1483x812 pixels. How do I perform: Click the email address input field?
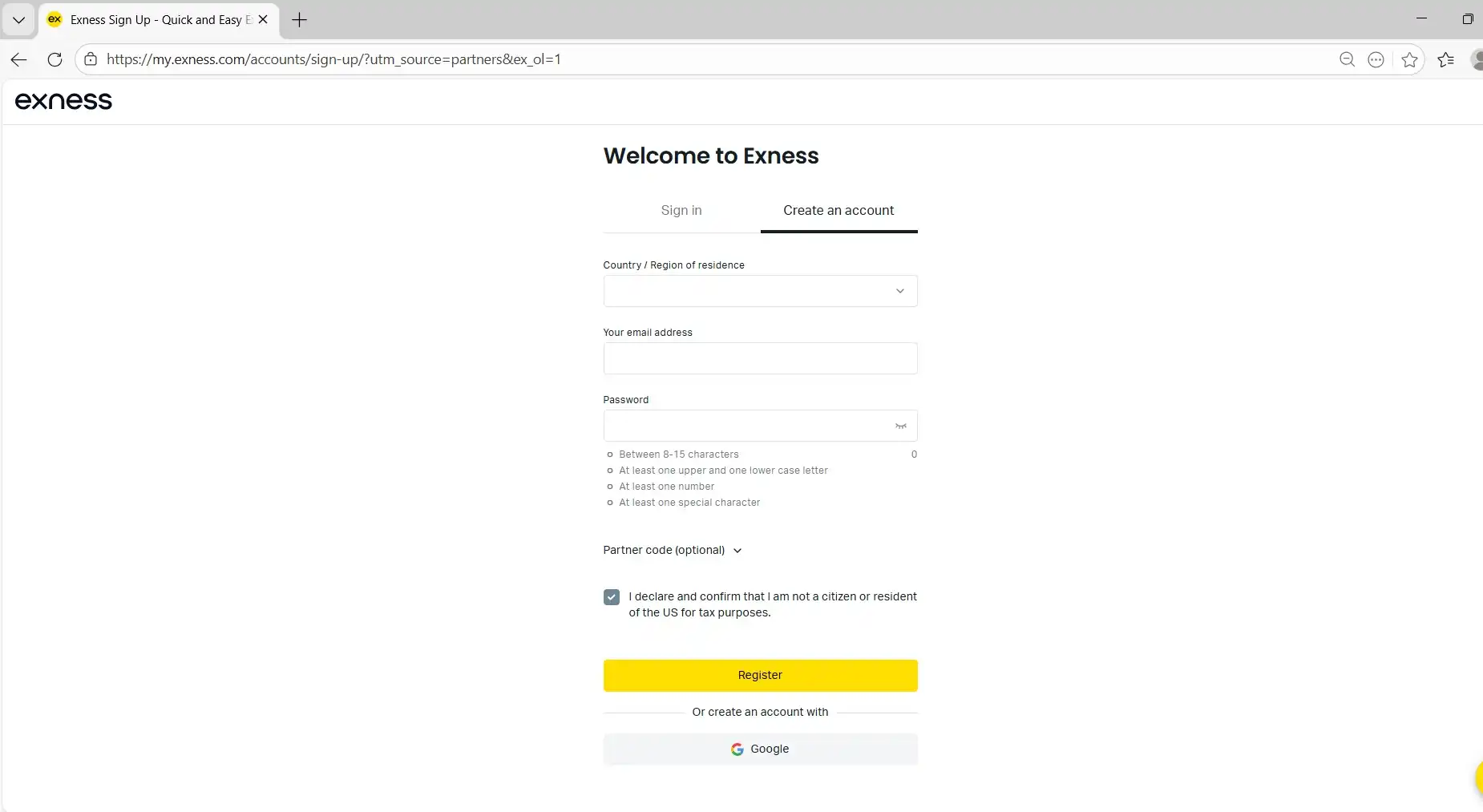click(x=760, y=358)
